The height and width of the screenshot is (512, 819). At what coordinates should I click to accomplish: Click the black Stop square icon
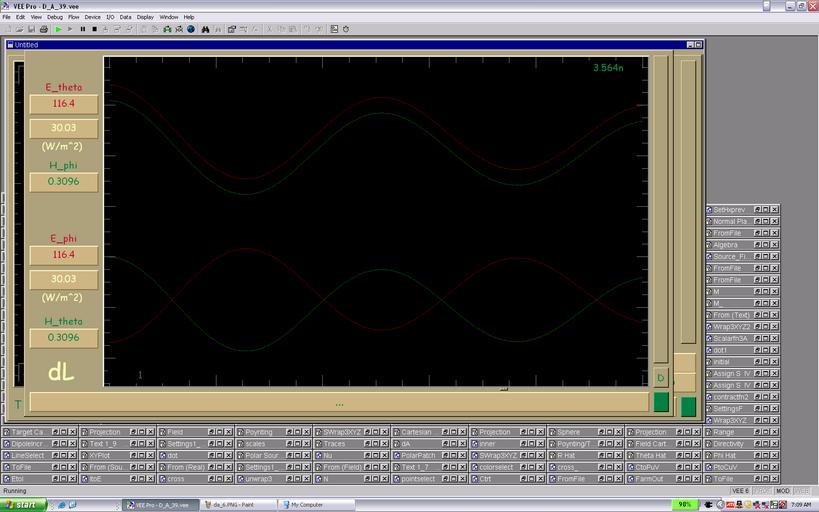pos(94,29)
